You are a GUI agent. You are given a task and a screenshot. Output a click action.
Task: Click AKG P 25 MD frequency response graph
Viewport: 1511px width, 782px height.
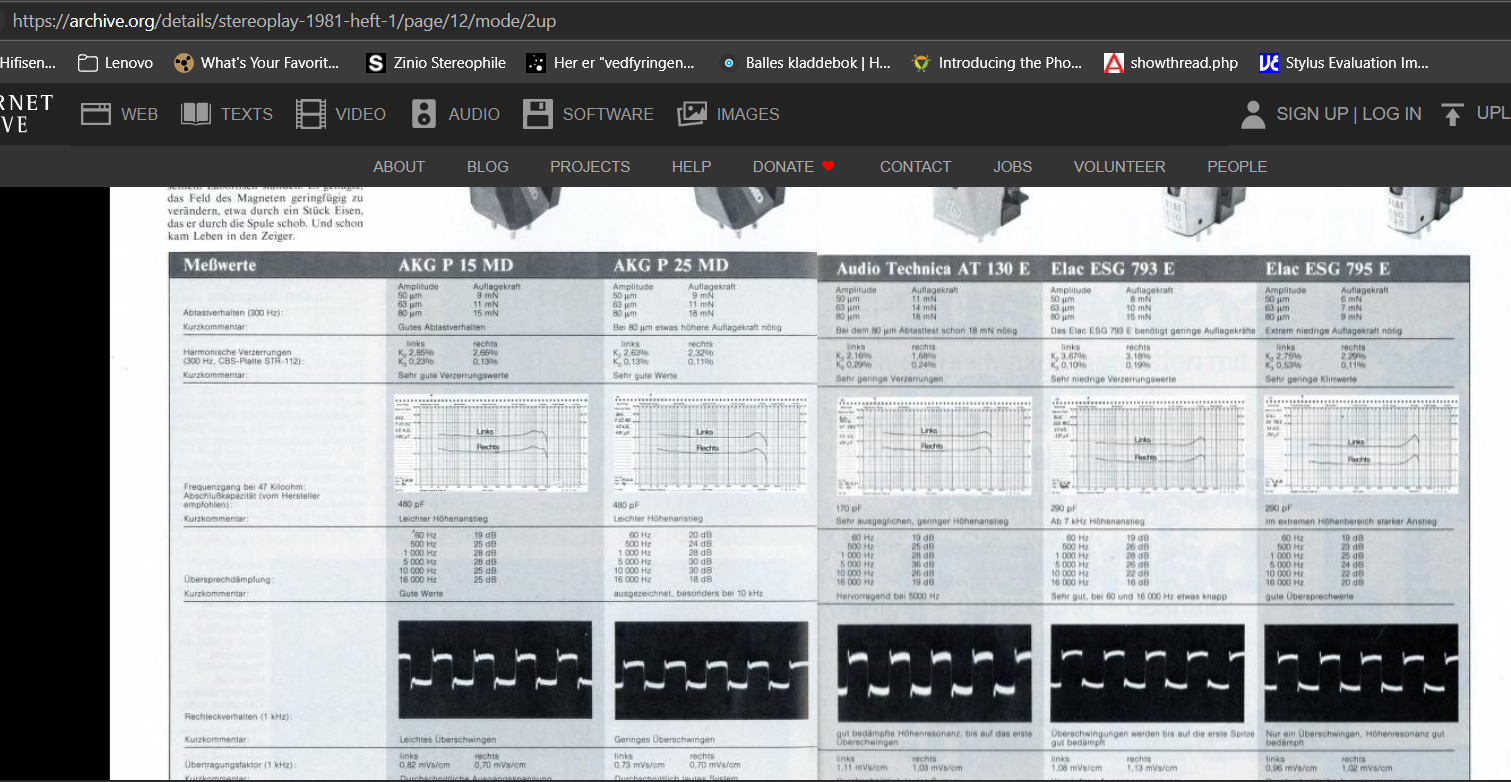(711, 443)
